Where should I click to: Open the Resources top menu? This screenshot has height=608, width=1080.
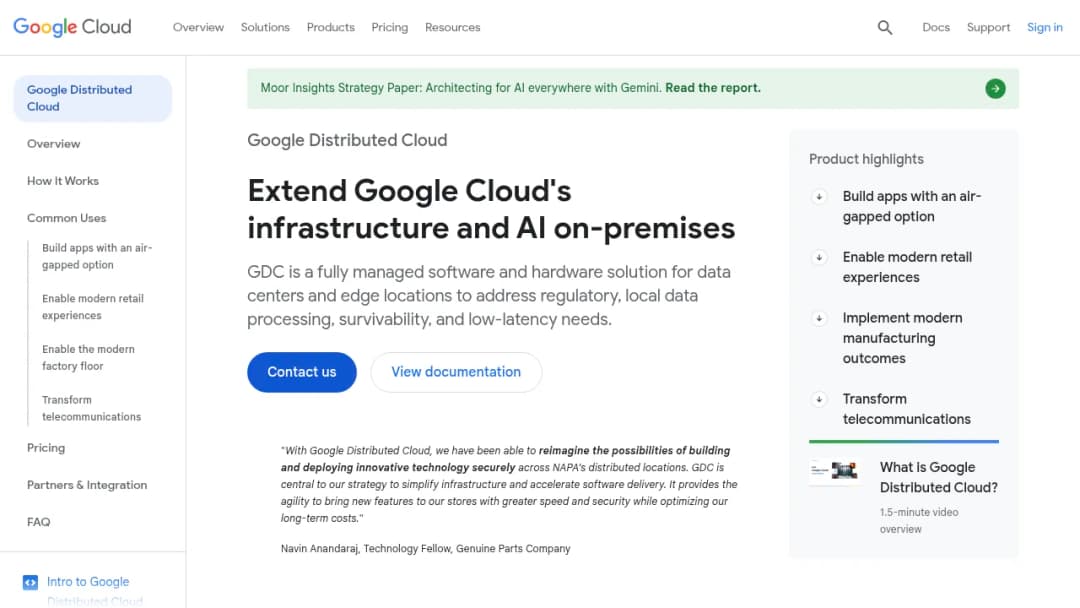(x=453, y=28)
